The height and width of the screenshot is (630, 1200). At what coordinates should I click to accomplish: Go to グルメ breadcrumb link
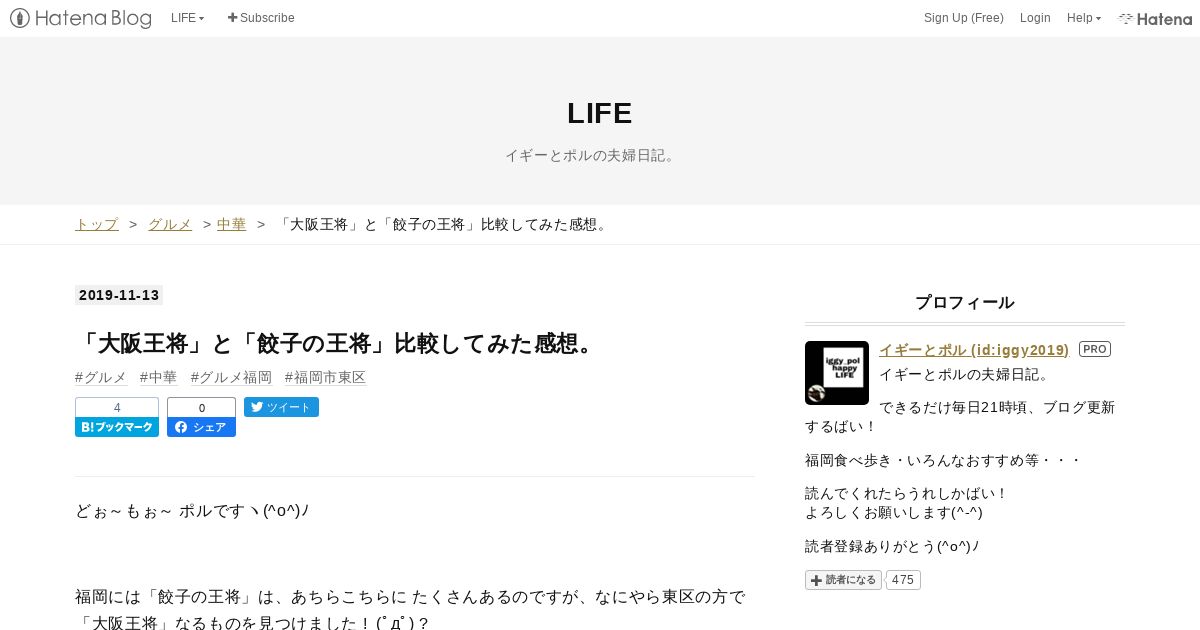pos(170,224)
